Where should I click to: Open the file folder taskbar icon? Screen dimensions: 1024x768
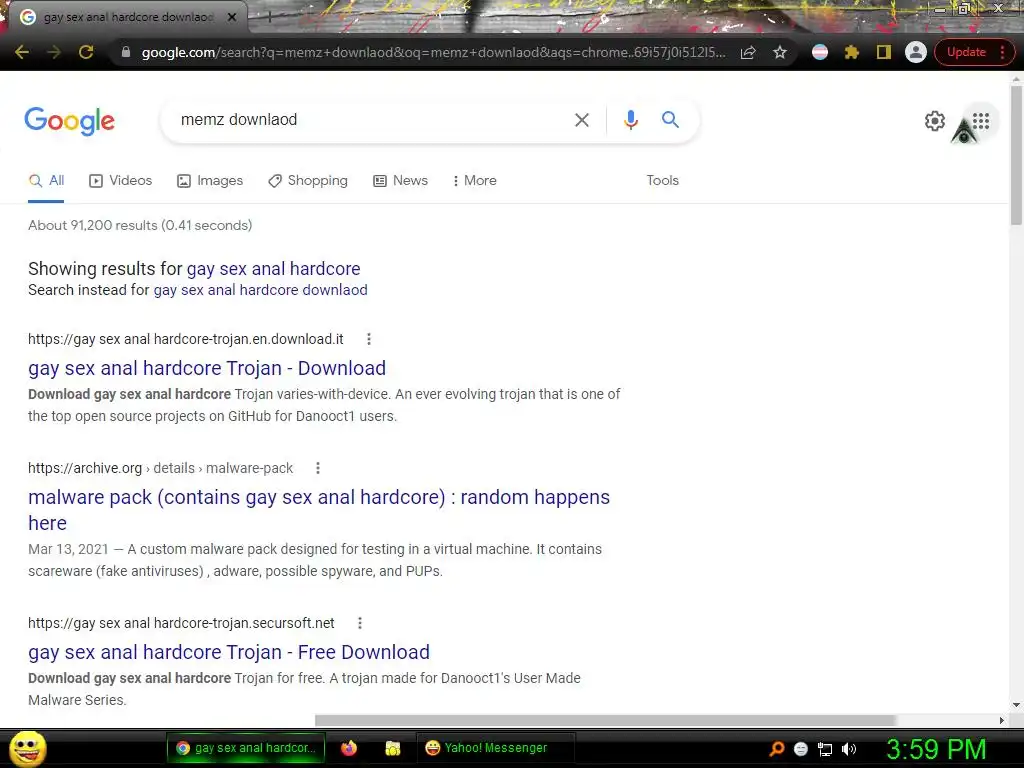[392, 748]
